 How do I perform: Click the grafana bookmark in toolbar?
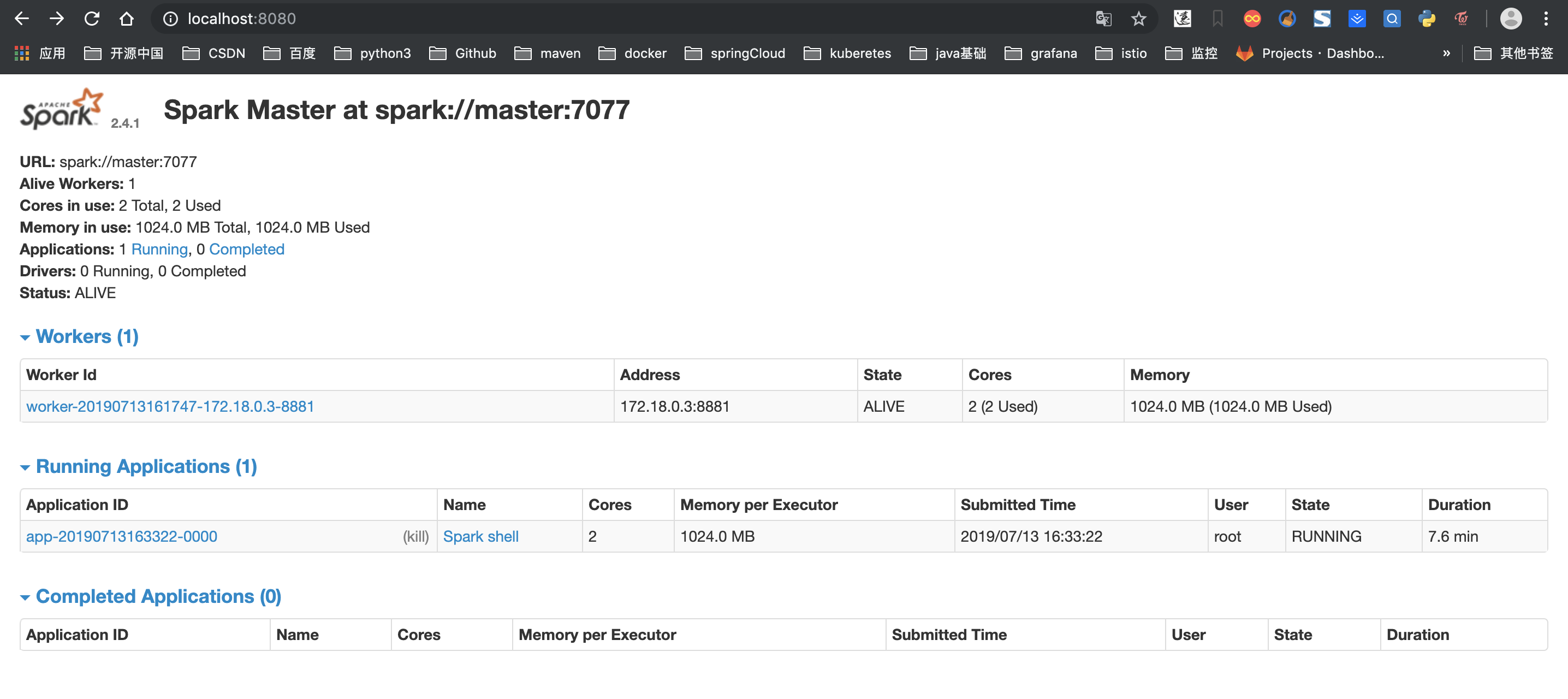[x=1041, y=53]
